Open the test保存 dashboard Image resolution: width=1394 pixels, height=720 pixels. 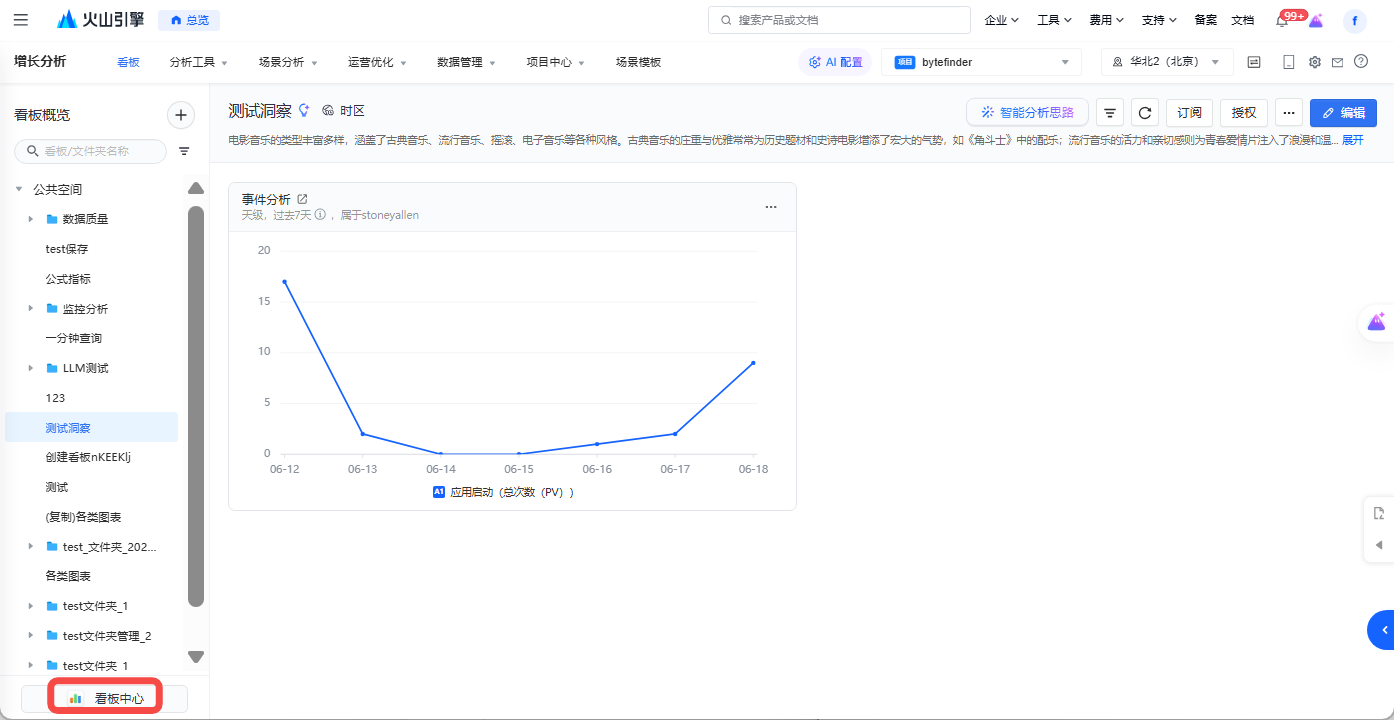click(67, 249)
